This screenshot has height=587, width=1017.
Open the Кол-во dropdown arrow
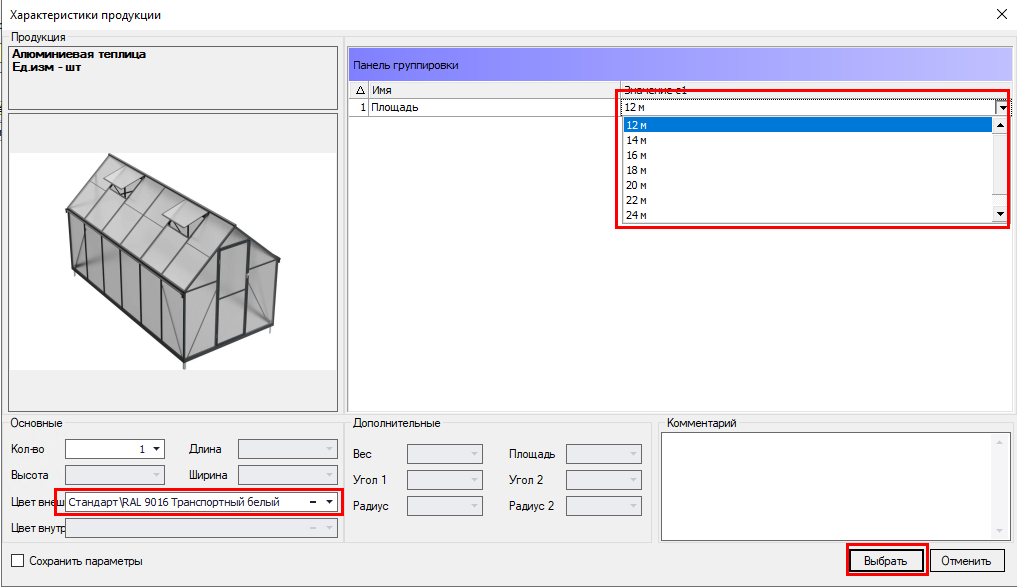pyautogui.click(x=156, y=449)
